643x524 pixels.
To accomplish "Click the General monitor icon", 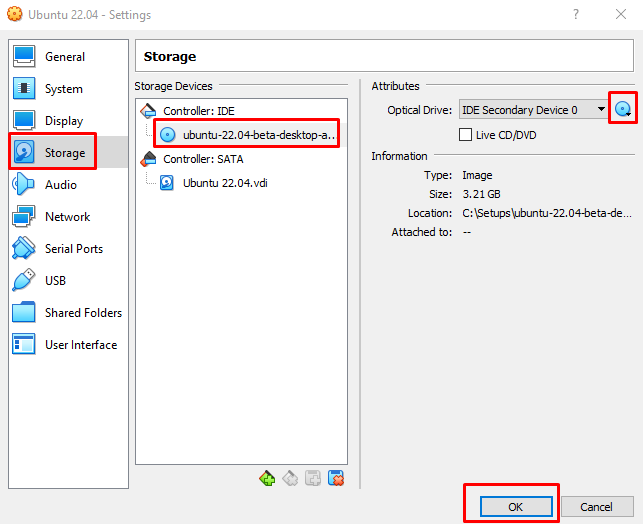I will click(x=24, y=56).
